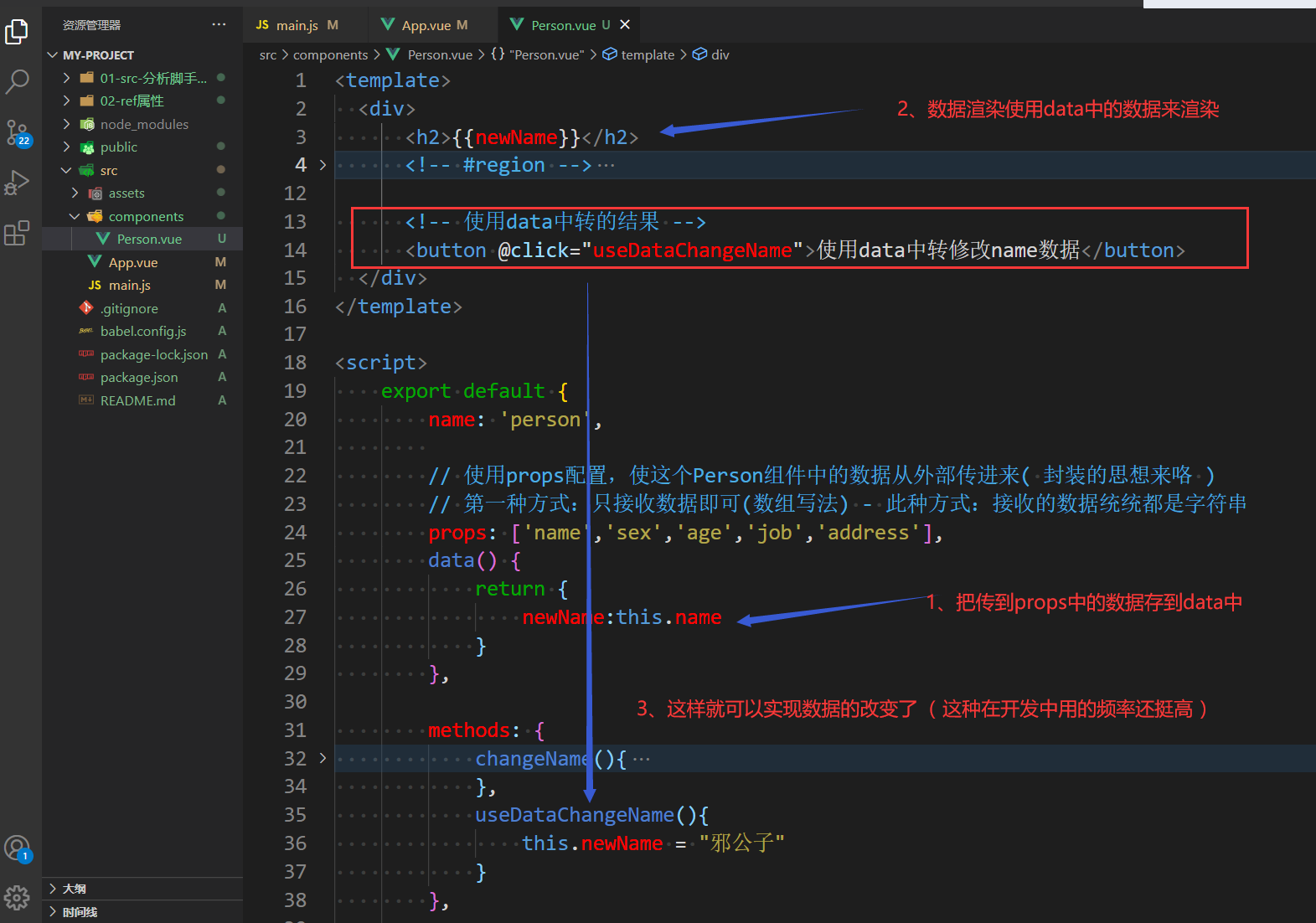This screenshot has width=1316, height=923.
Task: Open README.md in explorer
Action: (142, 400)
